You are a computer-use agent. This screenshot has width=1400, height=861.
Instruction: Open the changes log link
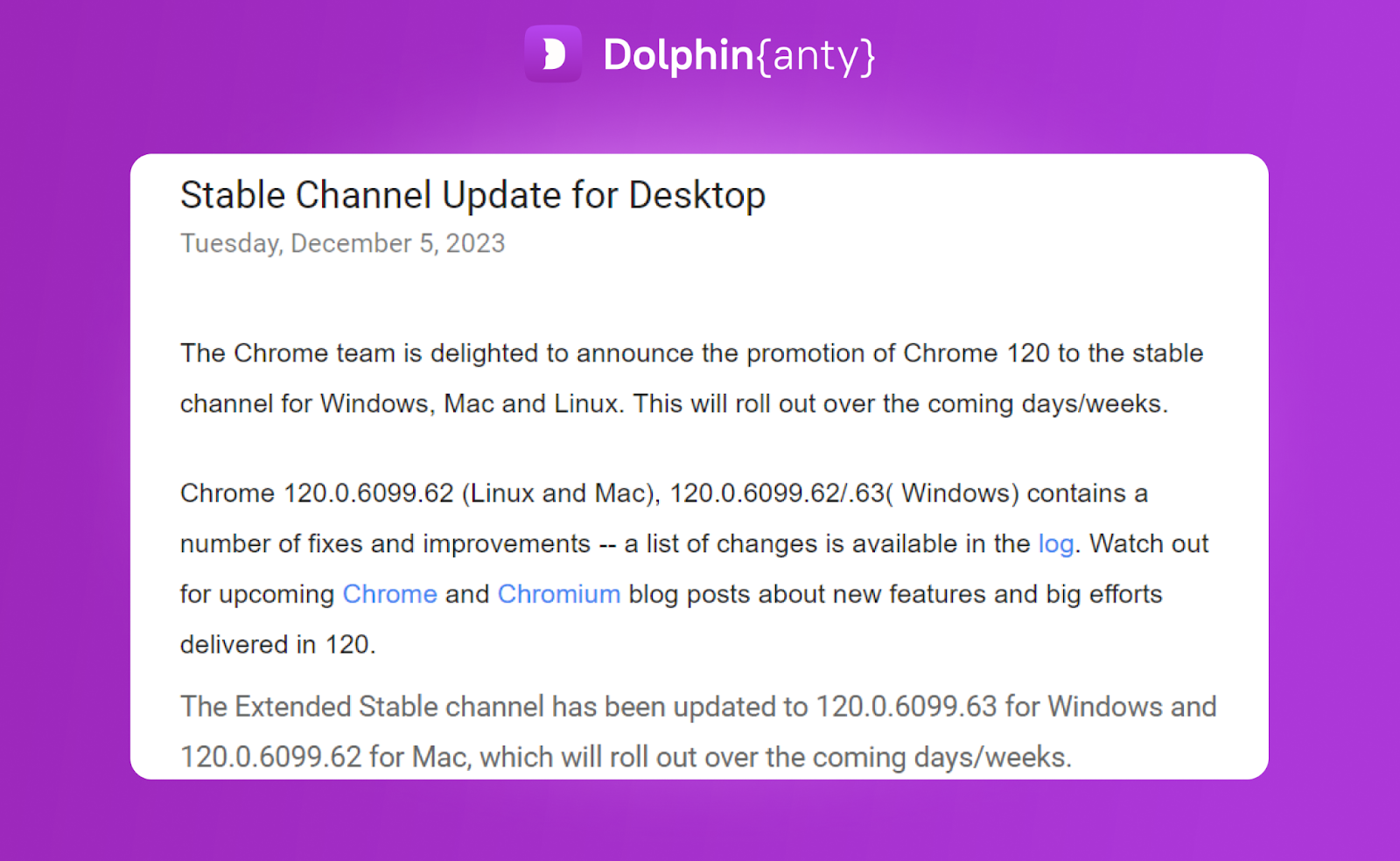[x=1055, y=543]
